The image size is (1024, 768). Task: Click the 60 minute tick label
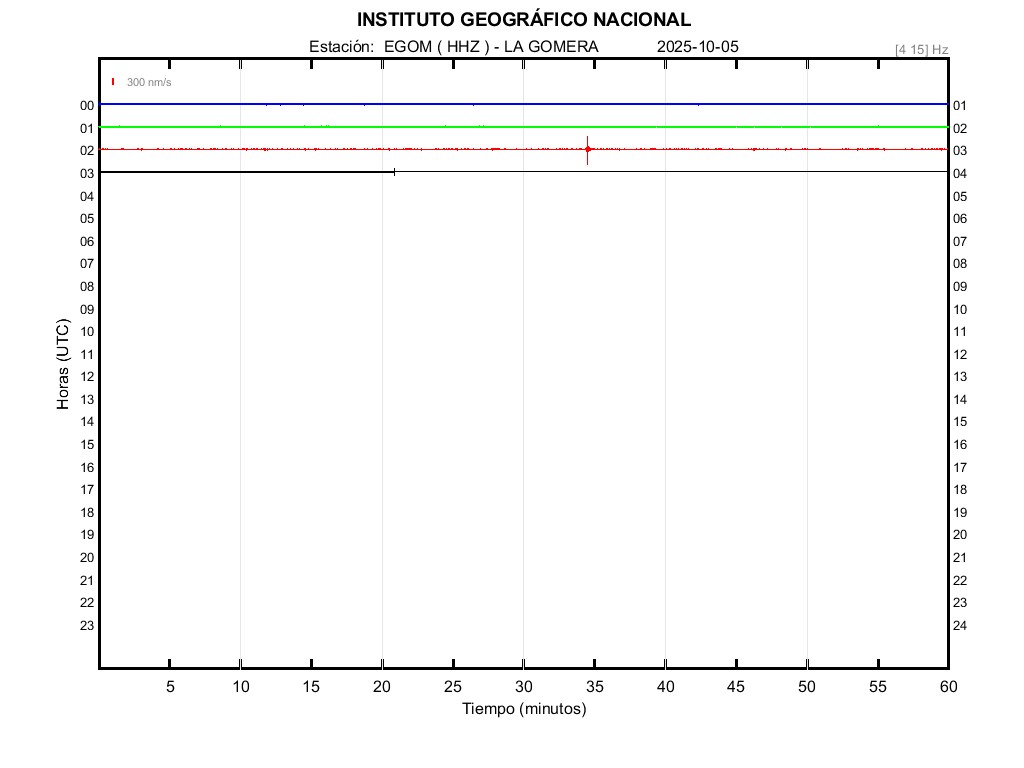click(x=948, y=687)
